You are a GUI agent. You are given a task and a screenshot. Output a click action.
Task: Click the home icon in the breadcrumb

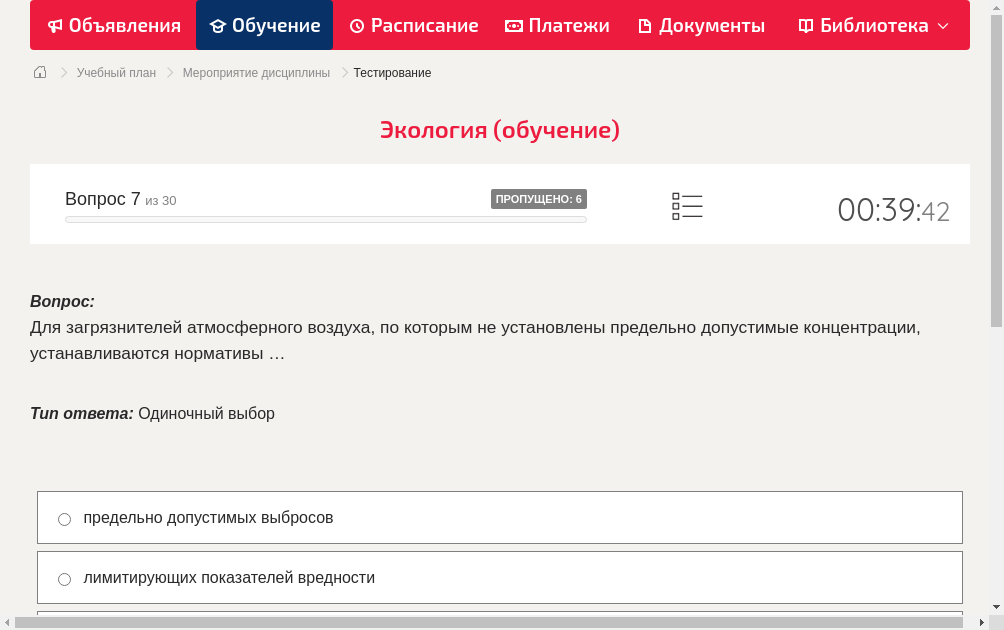tap(39, 72)
